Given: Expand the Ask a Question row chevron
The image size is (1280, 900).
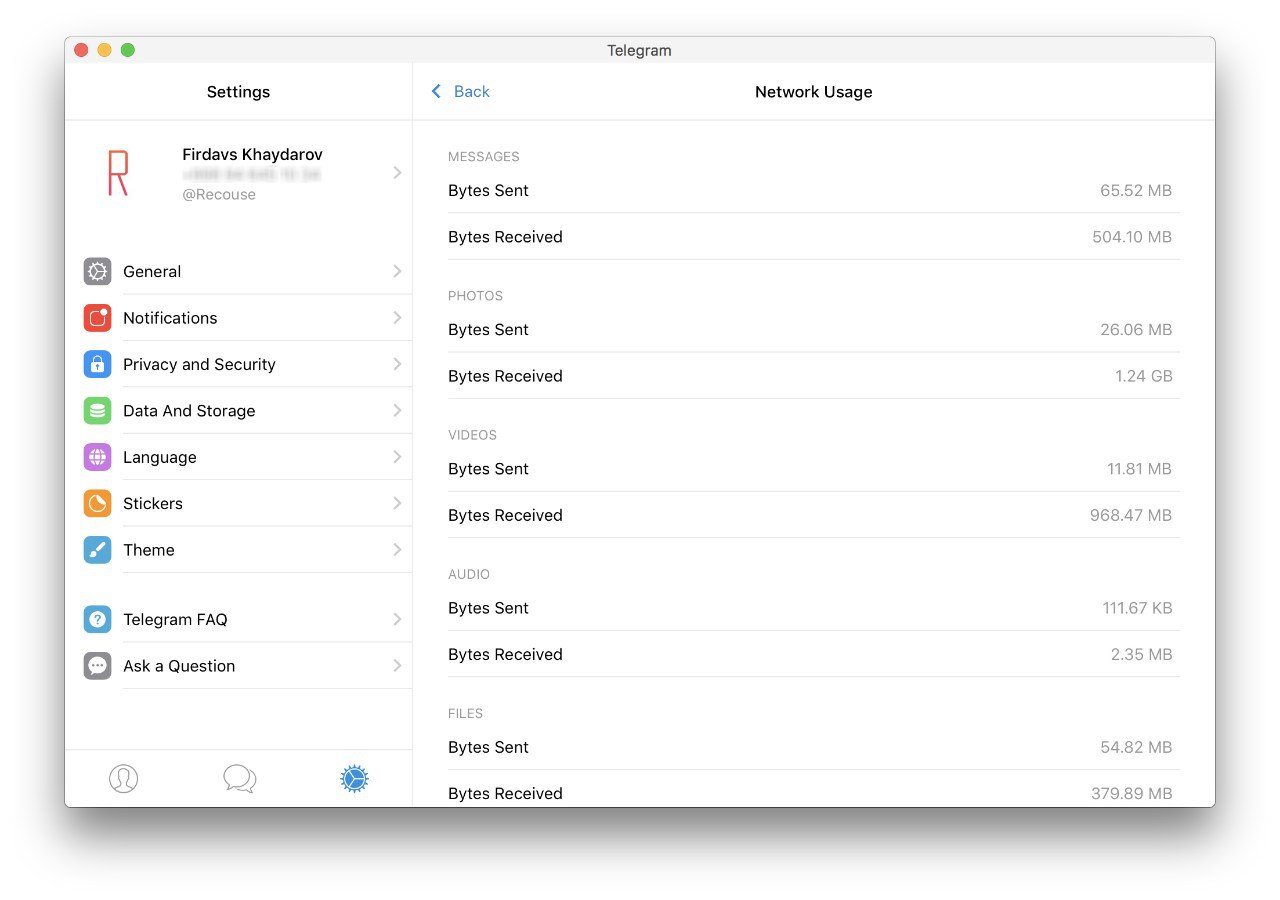Looking at the screenshot, I should tap(397, 666).
